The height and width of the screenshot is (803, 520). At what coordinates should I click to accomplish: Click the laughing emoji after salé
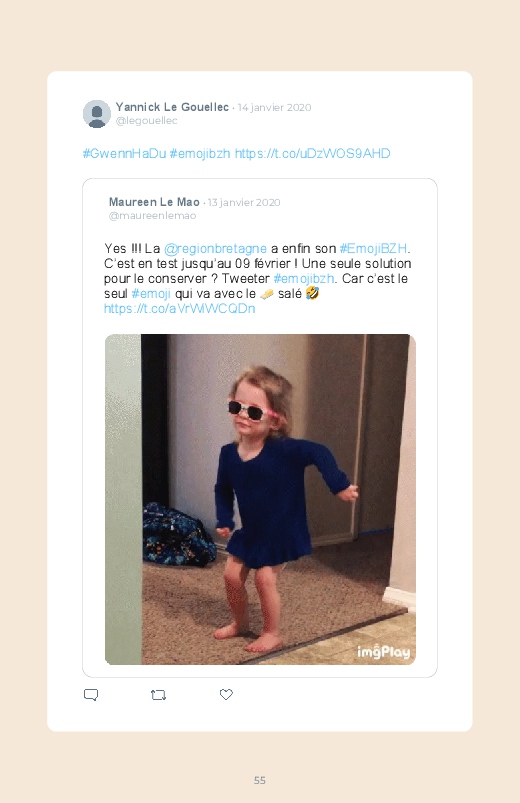(x=312, y=293)
